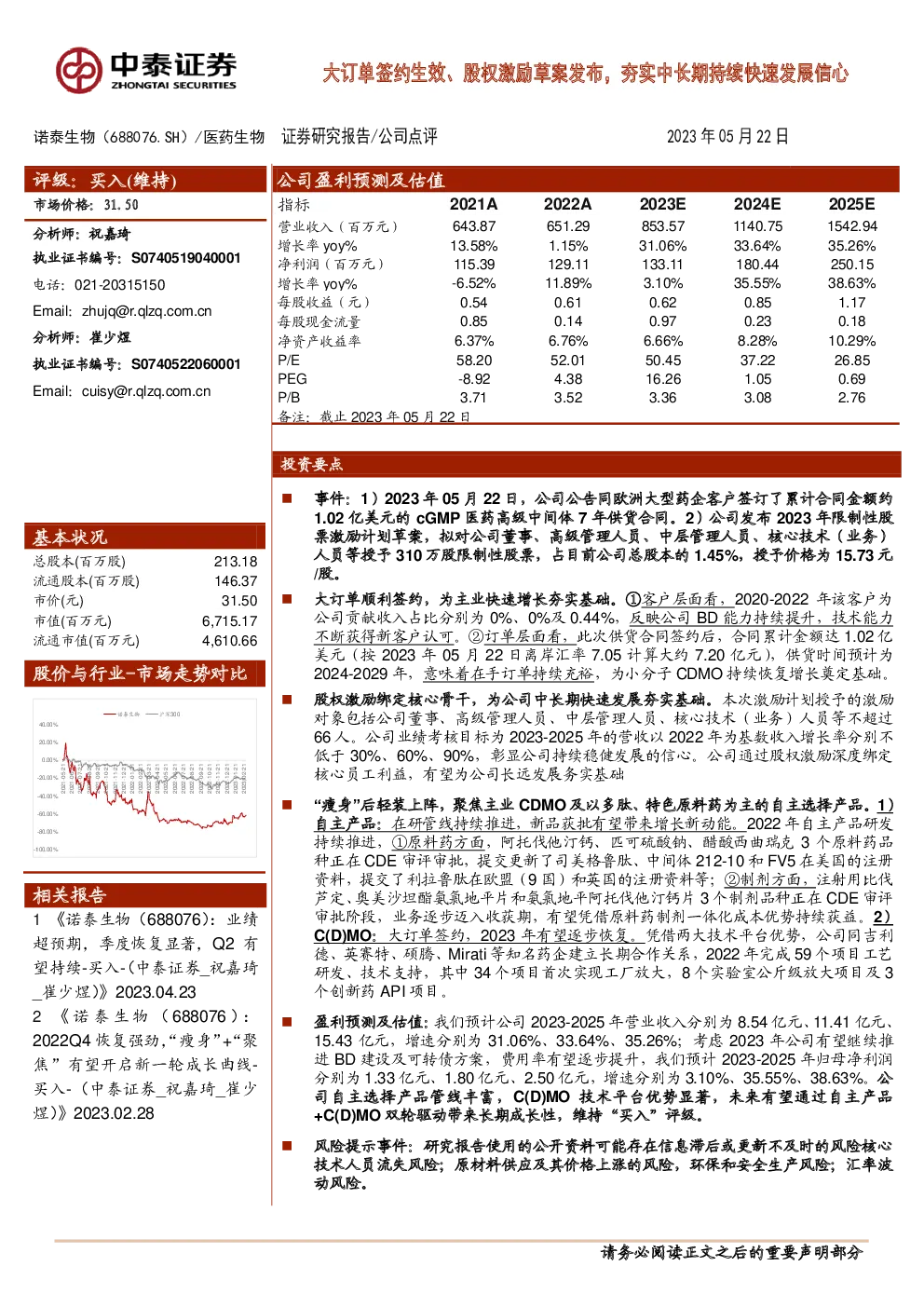Open related report dated 2023.02.28
Screen dimensions: 924x1307
145,1065
